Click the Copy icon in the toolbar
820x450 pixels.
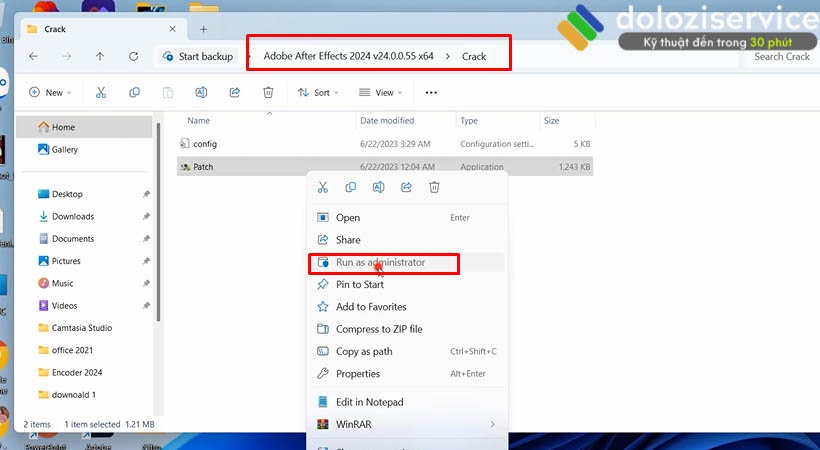tap(134, 93)
